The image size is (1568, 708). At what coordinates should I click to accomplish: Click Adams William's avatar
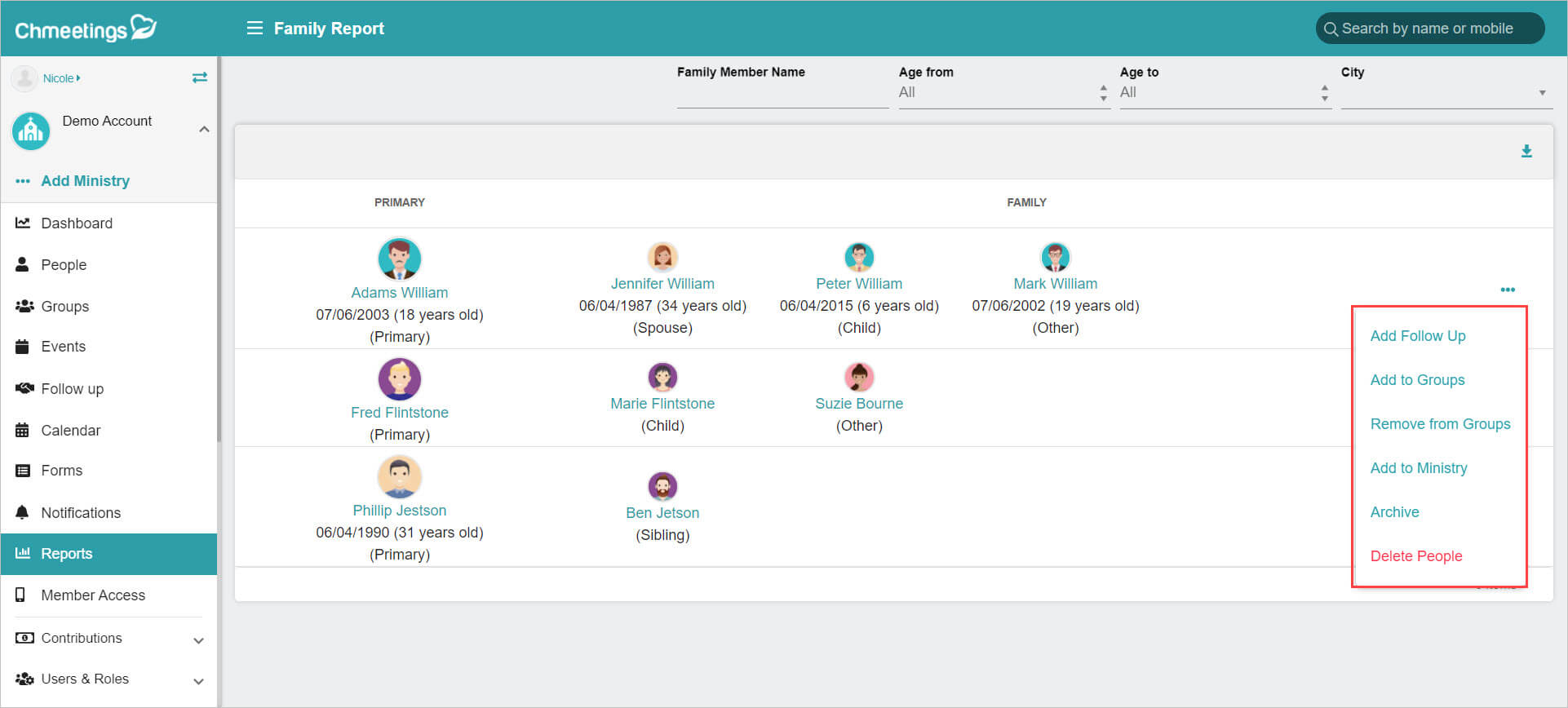point(400,259)
